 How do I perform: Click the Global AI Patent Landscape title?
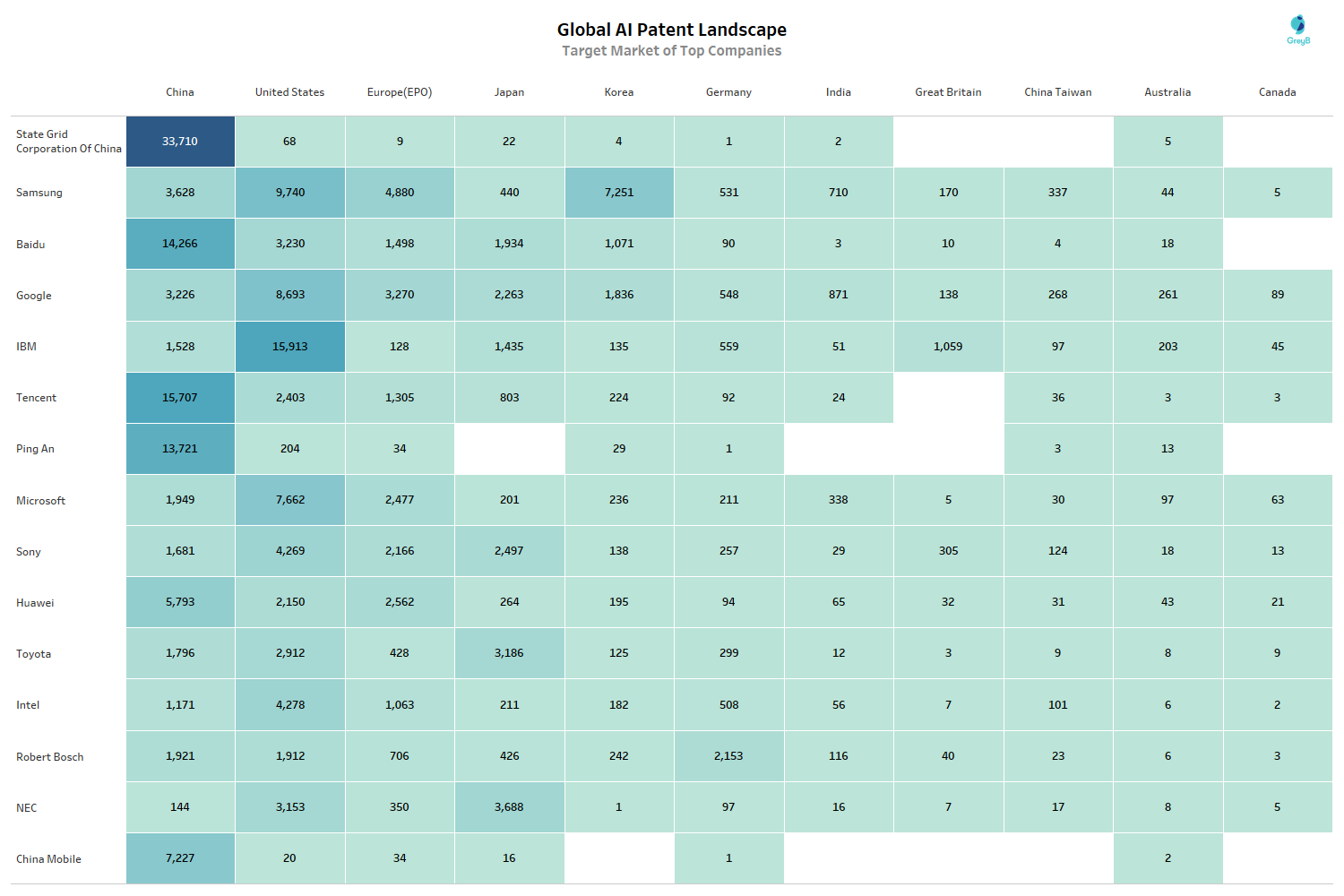tap(672, 30)
